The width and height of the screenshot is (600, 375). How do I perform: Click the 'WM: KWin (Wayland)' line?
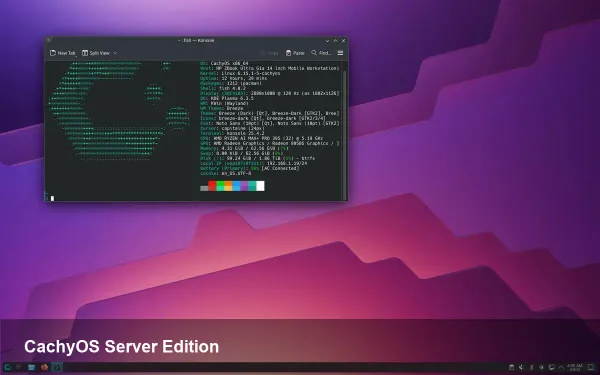click(x=224, y=103)
